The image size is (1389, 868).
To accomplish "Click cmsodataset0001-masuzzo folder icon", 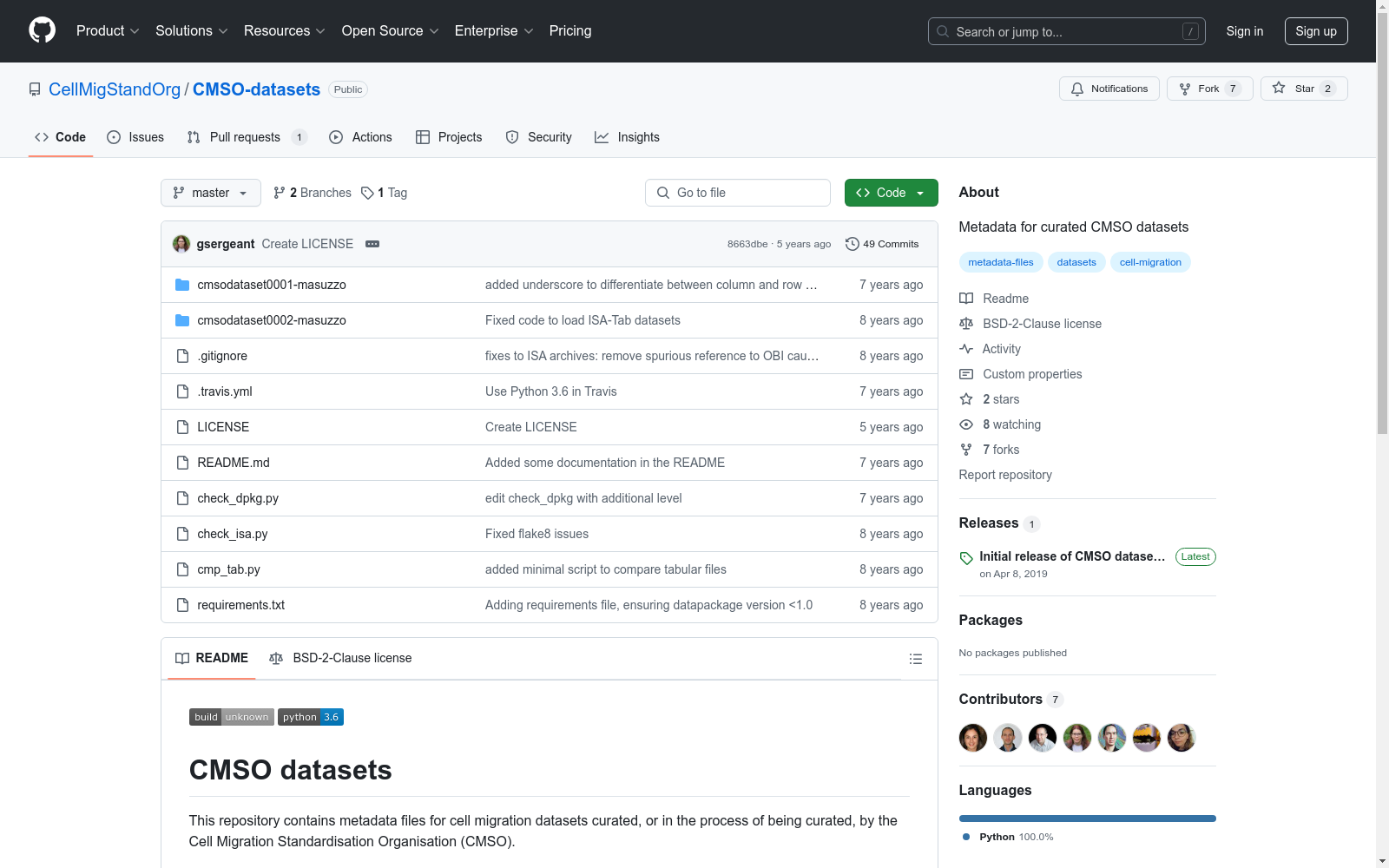I will [182, 285].
